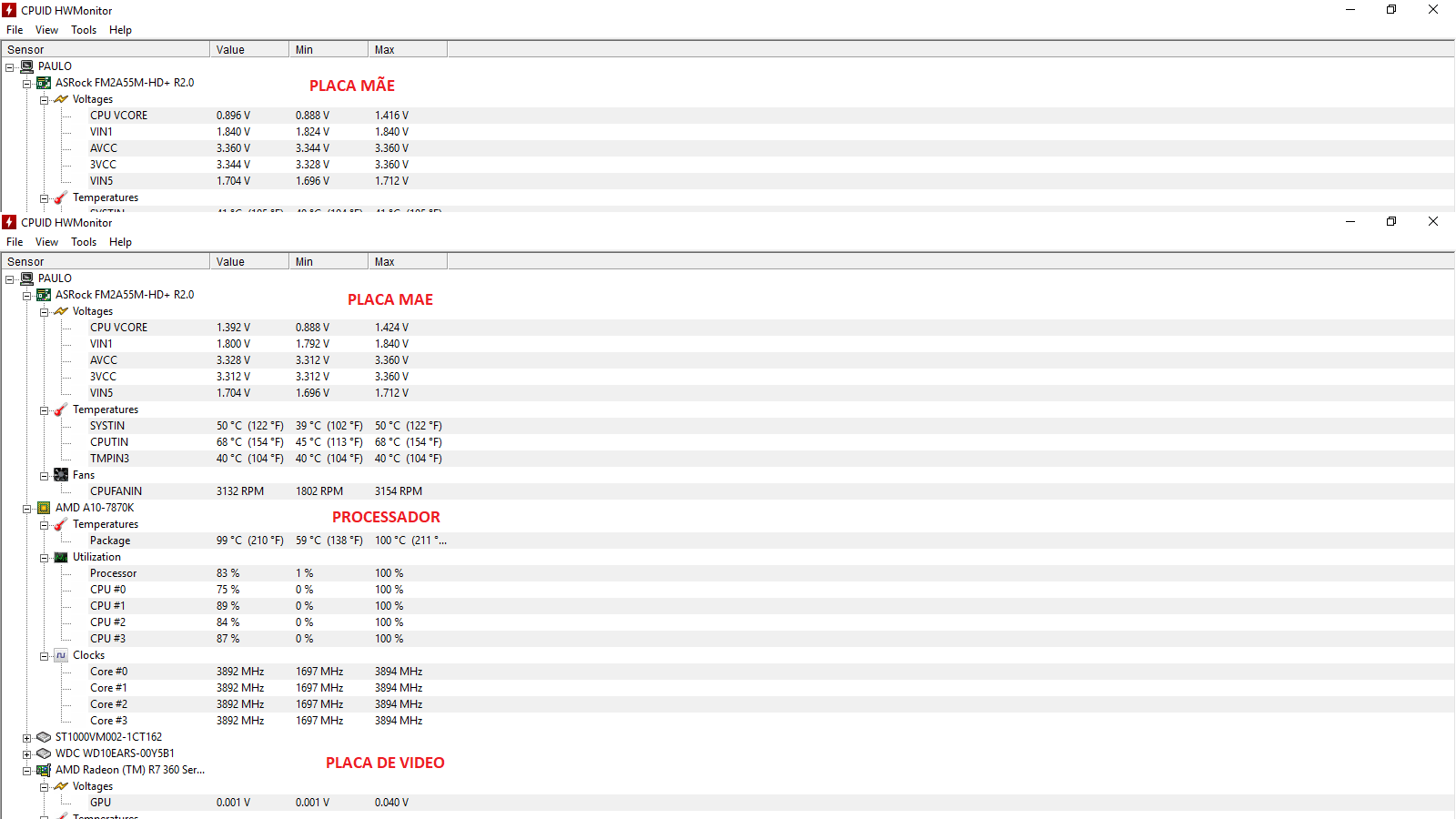Minimize the upper HWMonitor window
Image resolution: width=1456 pixels, height=819 pixels.
point(1350,9)
